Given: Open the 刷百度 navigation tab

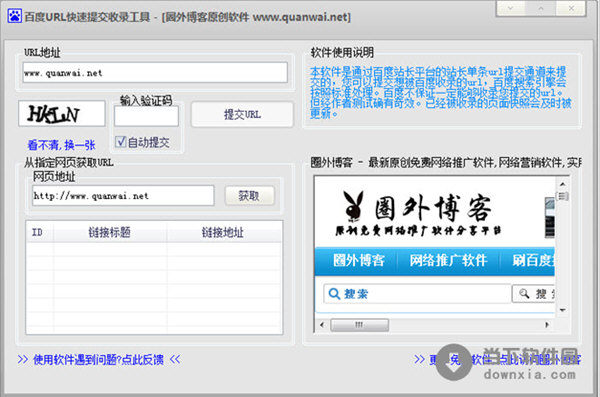Looking at the screenshot, I should point(533,260).
